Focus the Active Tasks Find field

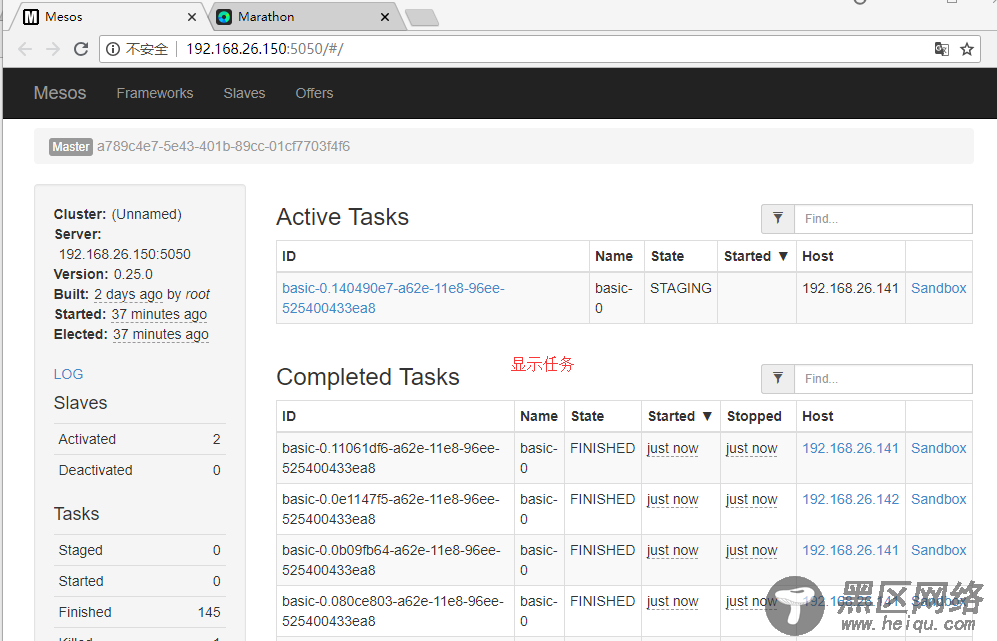click(x=883, y=219)
